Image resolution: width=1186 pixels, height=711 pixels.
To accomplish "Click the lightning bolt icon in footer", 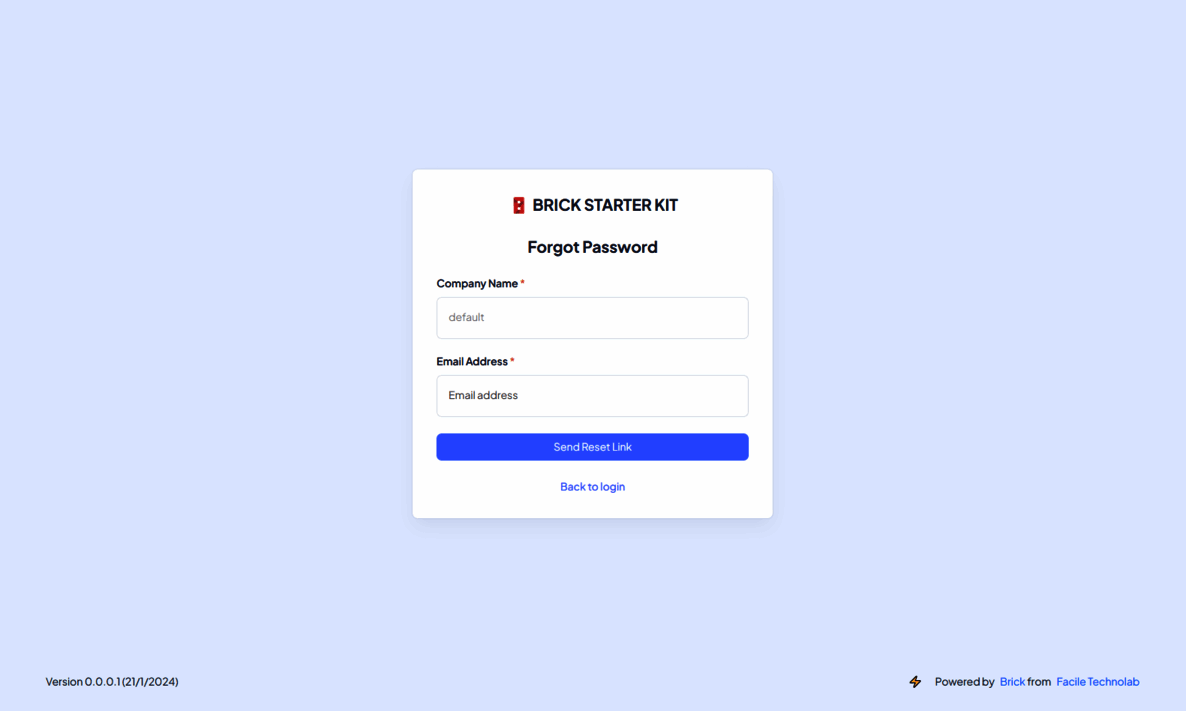I will click(915, 682).
